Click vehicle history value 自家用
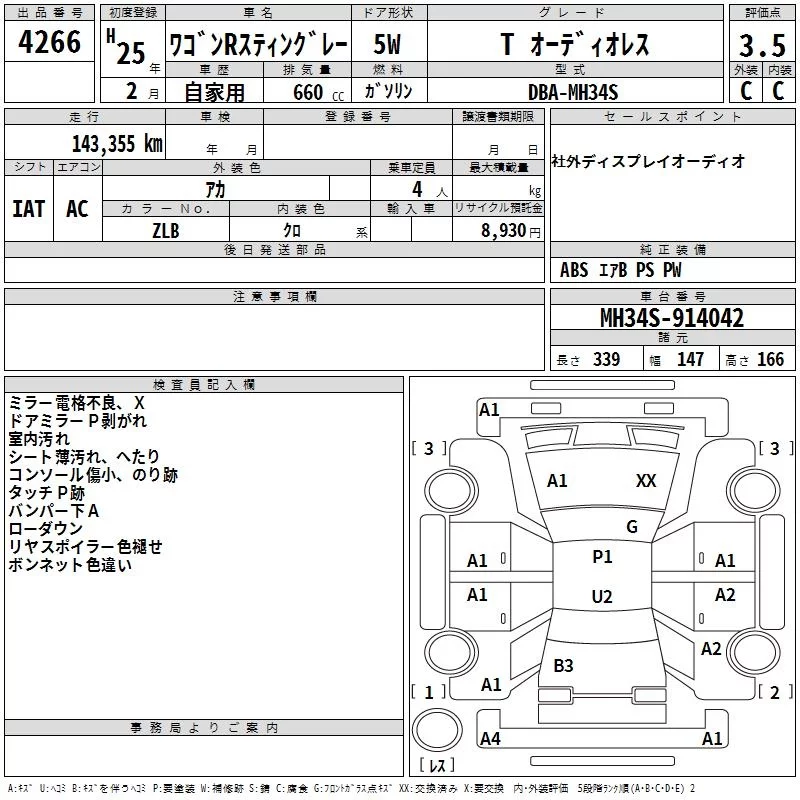Screen dimensions: 800x800 coord(214,92)
